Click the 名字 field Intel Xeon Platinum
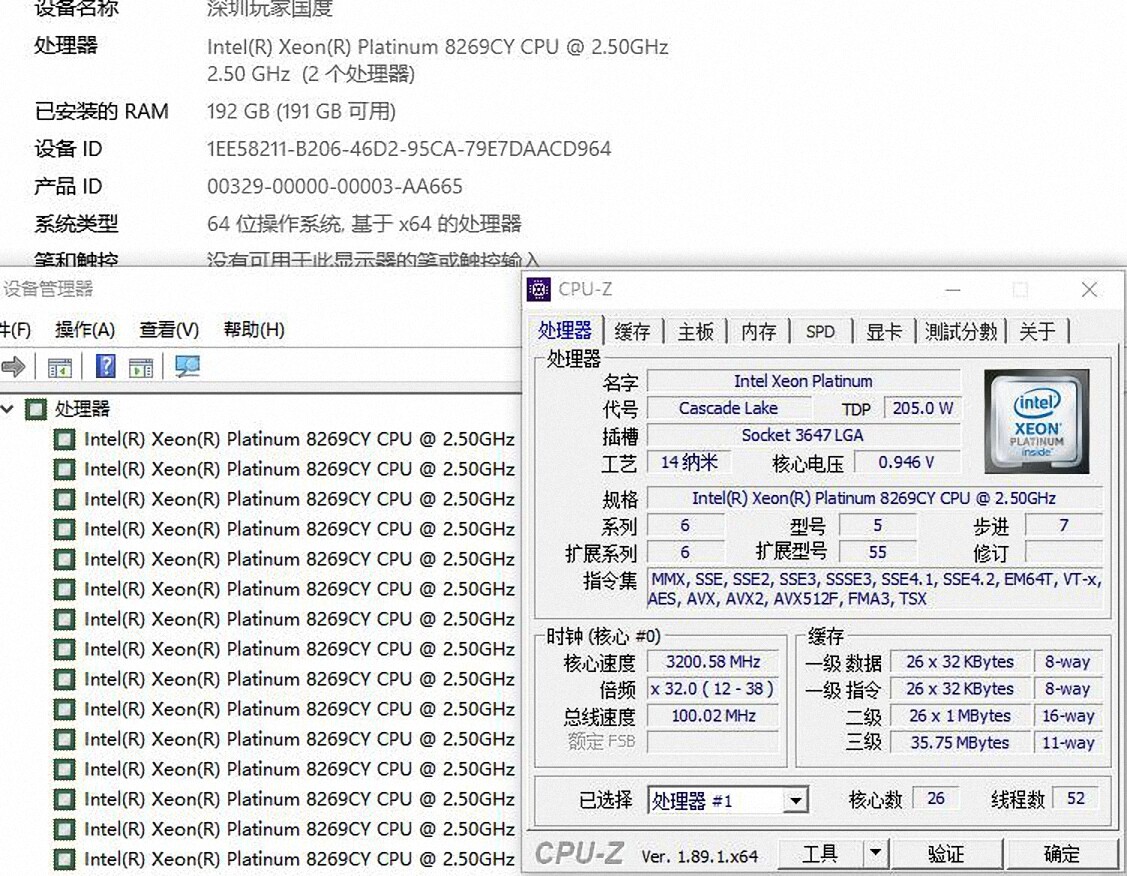1127x876 pixels. pyautogui.click(x=804, y=381)
